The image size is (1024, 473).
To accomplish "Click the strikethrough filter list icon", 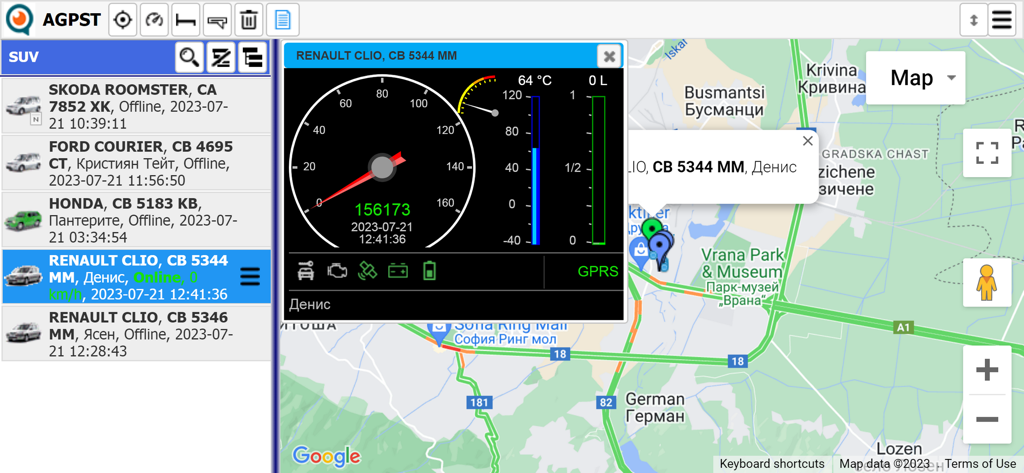I will point(221,57).
